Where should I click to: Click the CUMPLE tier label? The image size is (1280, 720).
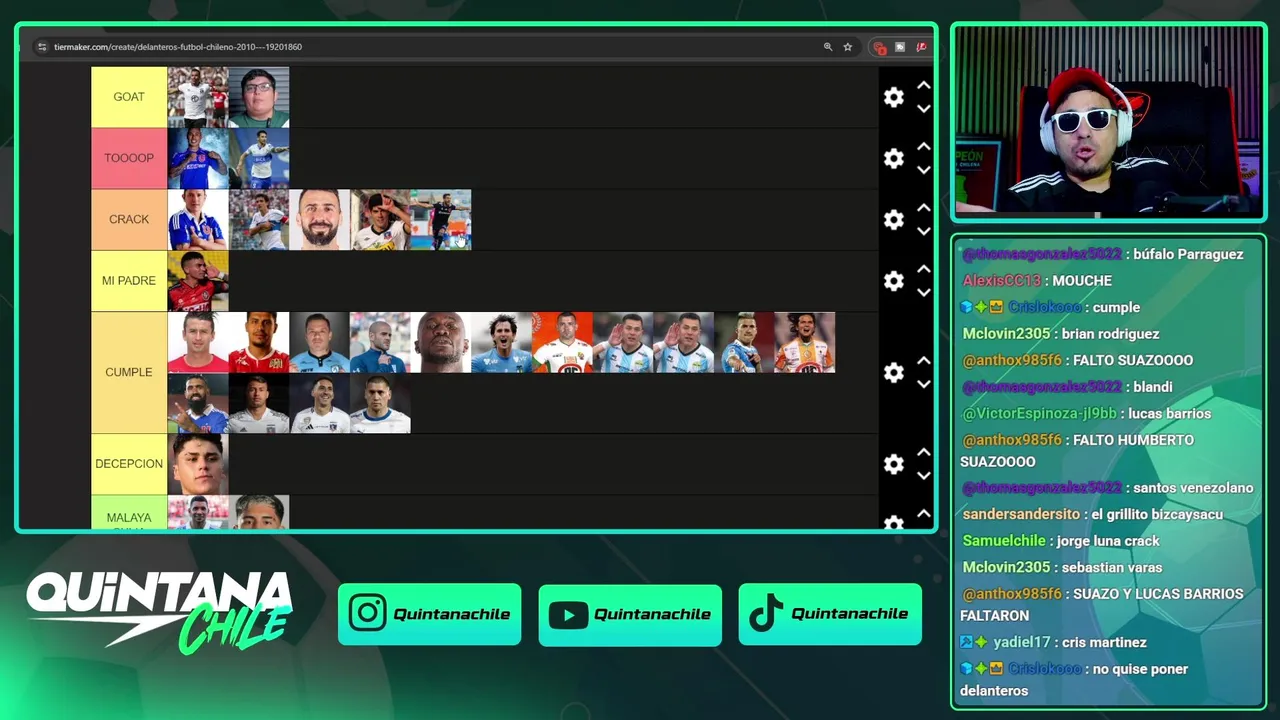(x=129, y=372)
